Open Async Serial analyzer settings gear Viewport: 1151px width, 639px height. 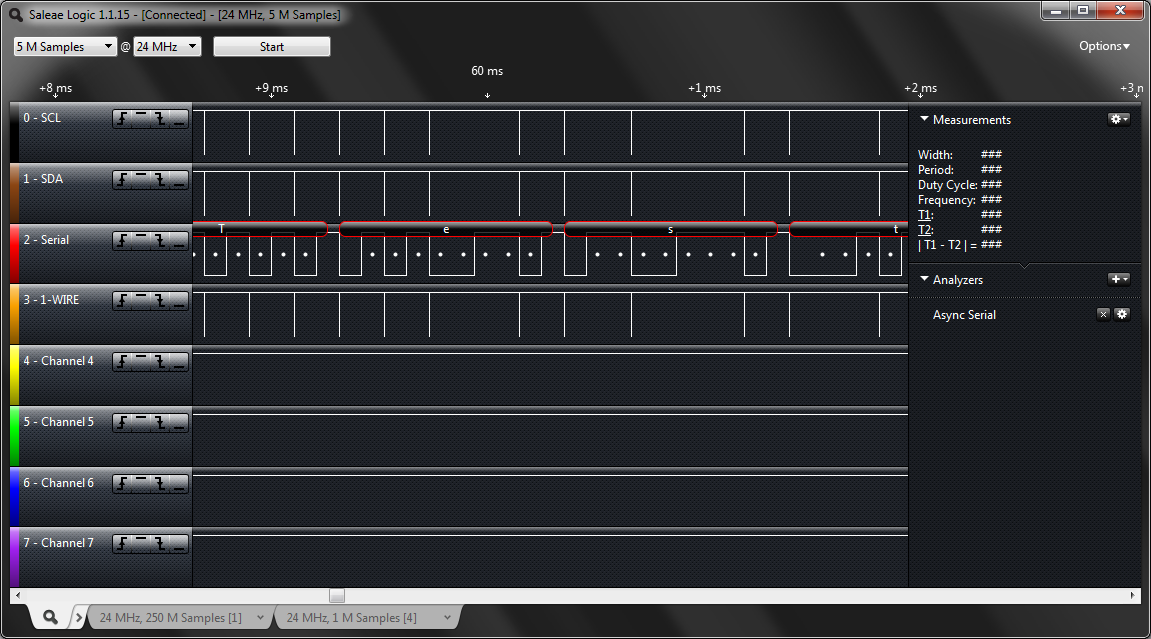[x=1122, y=314]
